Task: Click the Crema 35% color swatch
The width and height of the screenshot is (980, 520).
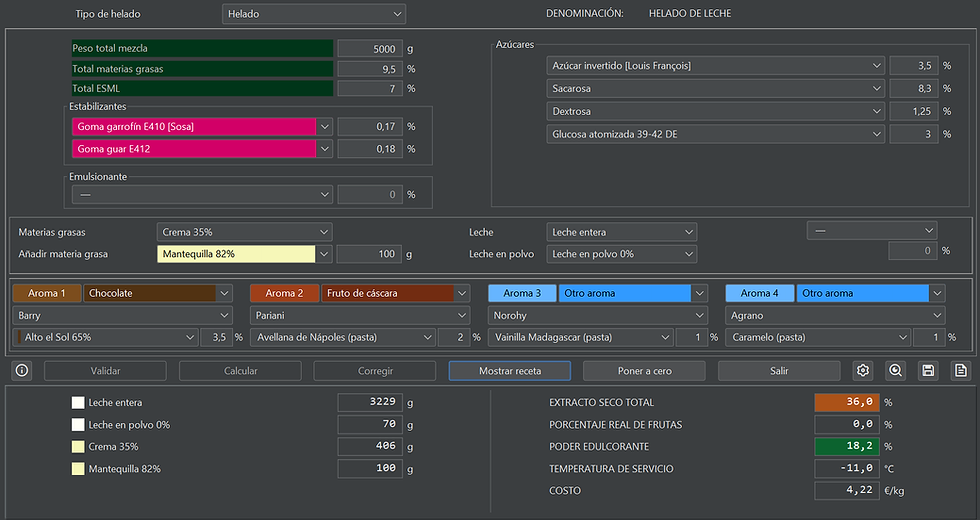Action: tap(78, 446)
